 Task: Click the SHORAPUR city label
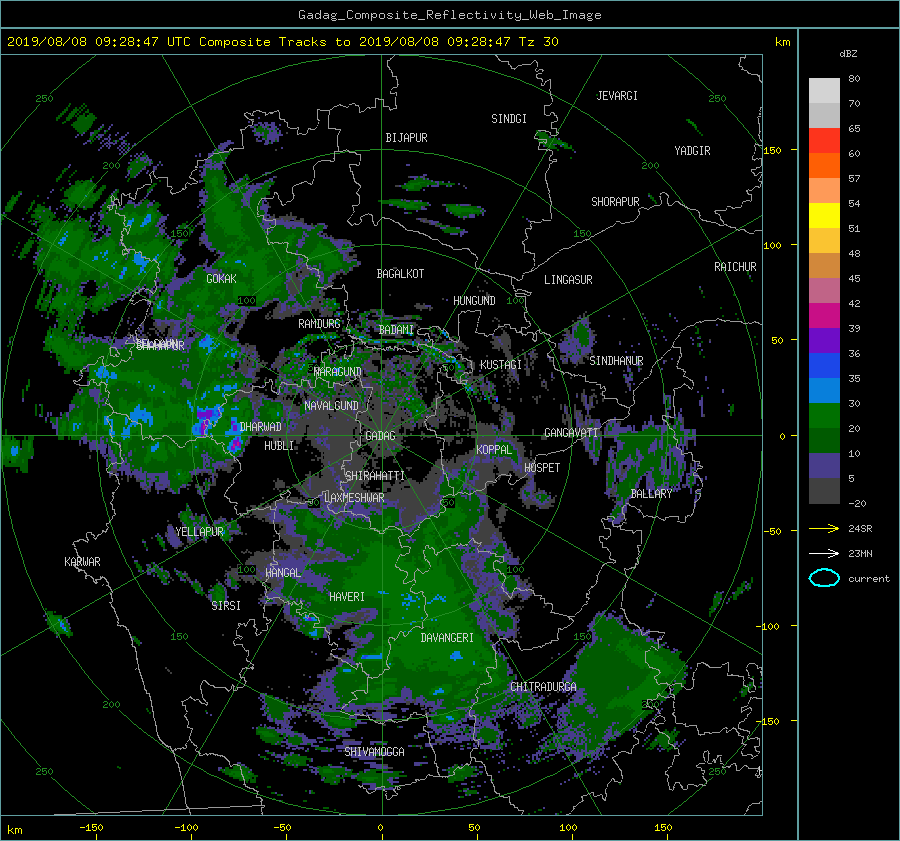tap(615, 202)
